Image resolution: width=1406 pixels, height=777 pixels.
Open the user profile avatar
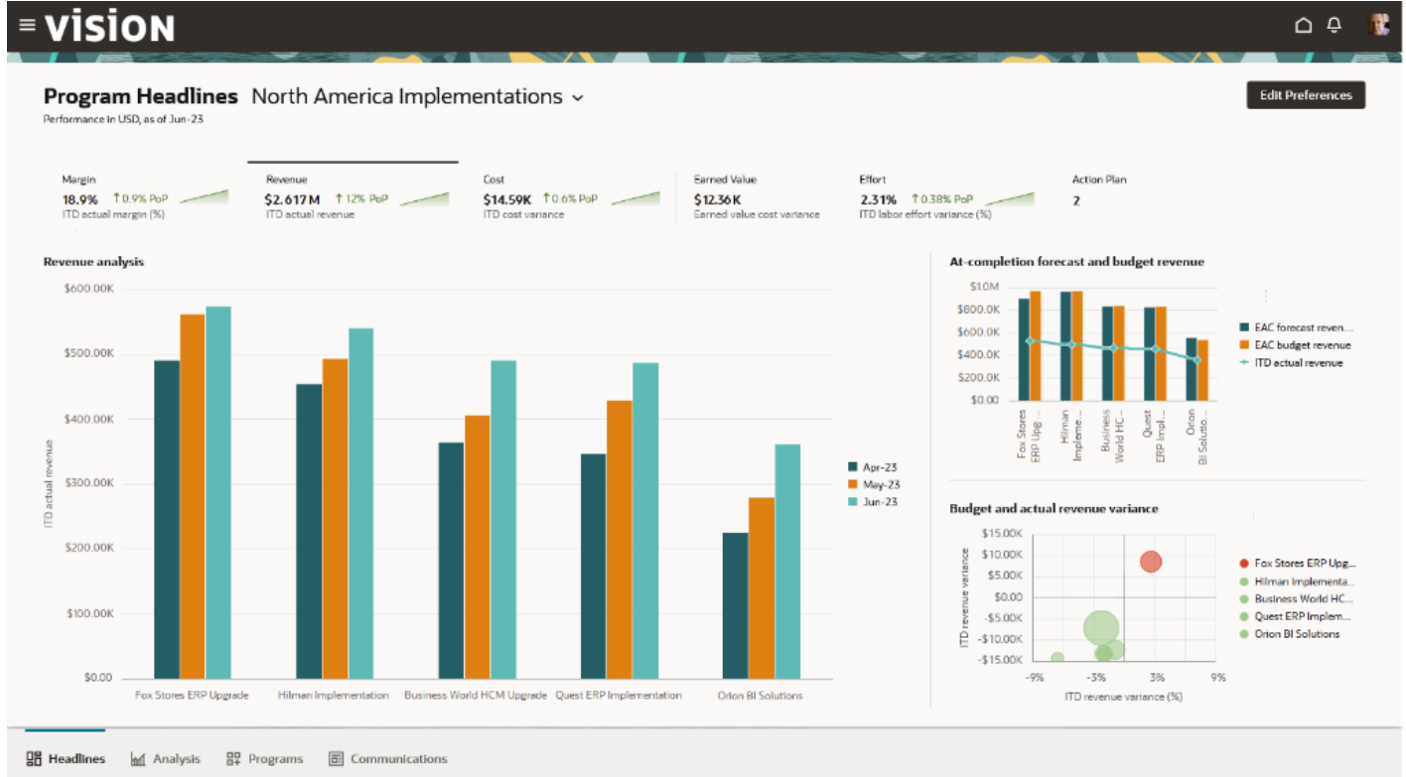pos(1379,25)
